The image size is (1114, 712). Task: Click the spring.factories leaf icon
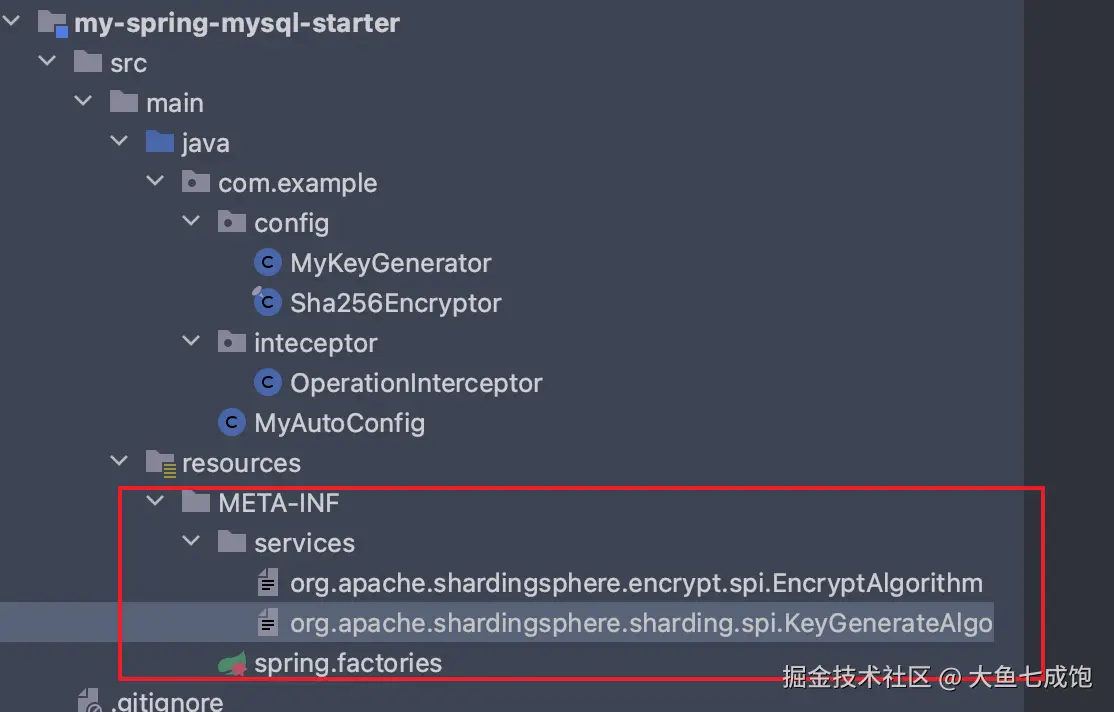(232, 663)
